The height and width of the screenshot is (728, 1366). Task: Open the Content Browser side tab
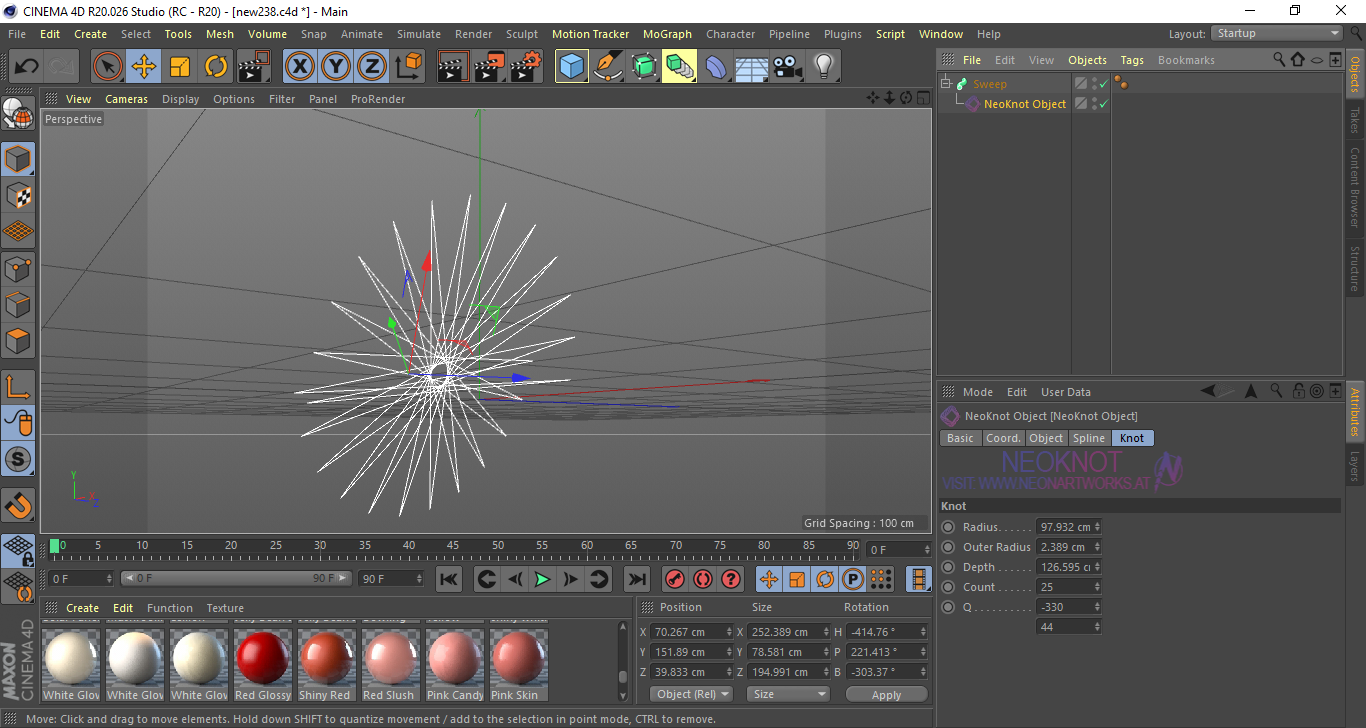click(1355, 188)
